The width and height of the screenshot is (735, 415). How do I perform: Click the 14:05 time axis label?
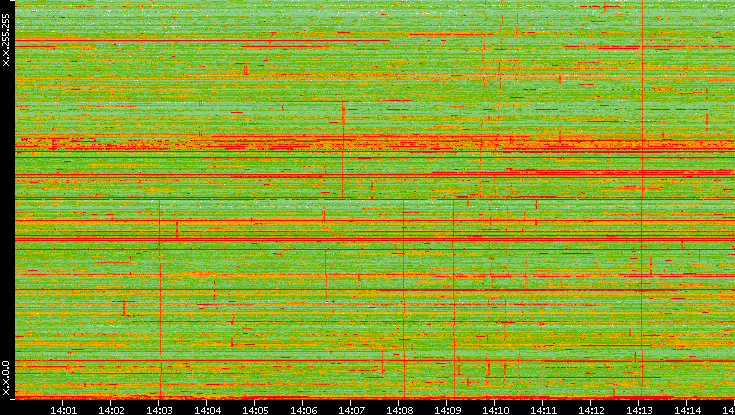tap(255, 410)
